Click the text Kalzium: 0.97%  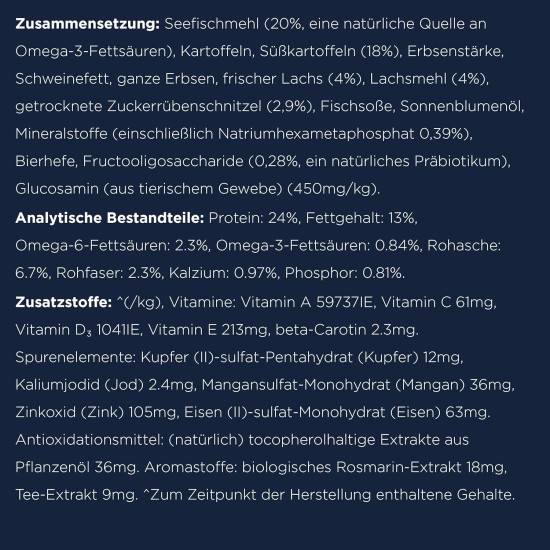tap(223, 273)
